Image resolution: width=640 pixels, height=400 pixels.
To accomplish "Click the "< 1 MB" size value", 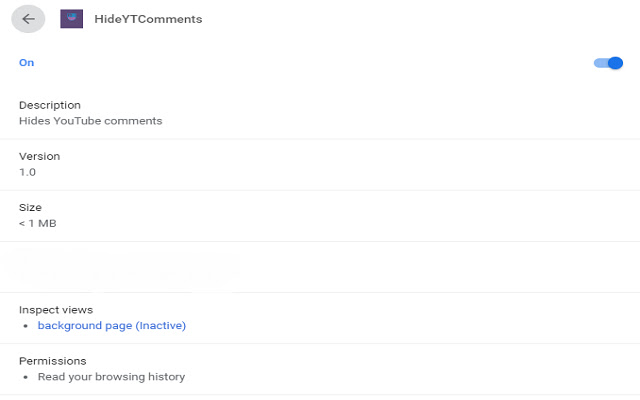I will (x=38, y=223).
